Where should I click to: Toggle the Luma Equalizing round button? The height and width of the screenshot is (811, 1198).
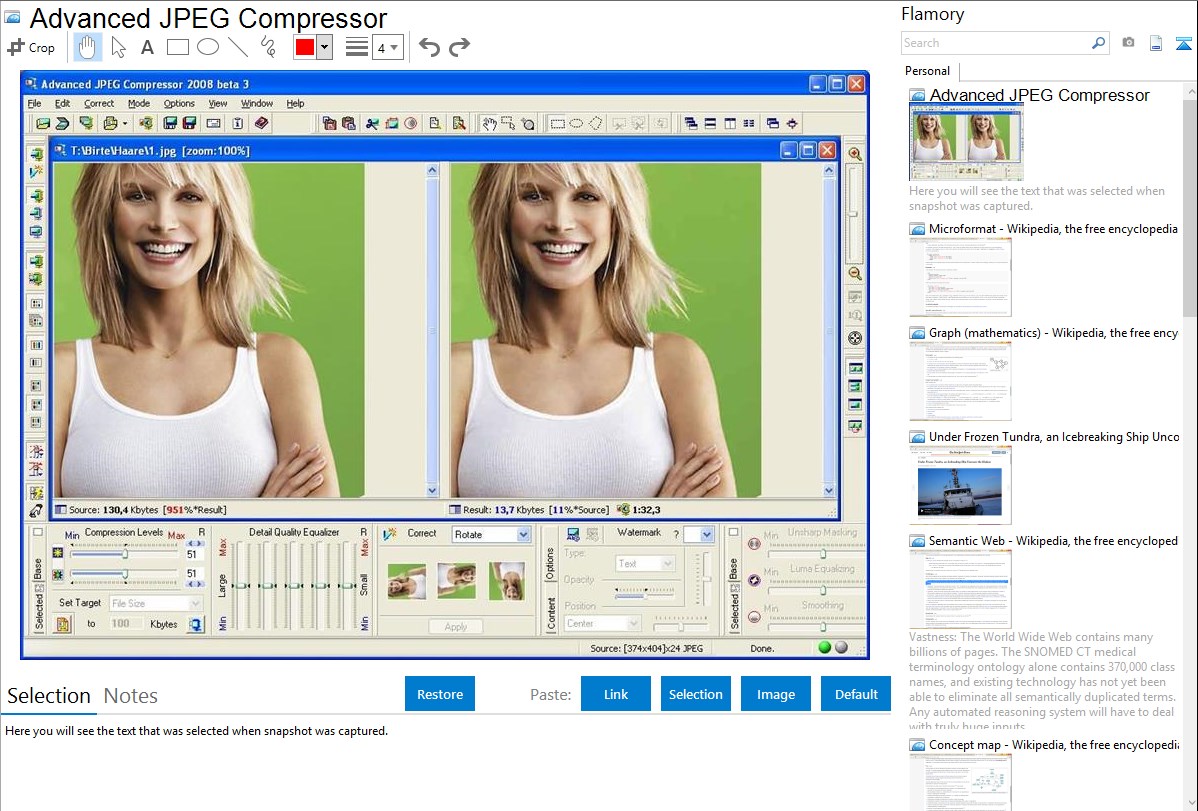(x=754, y=580)
